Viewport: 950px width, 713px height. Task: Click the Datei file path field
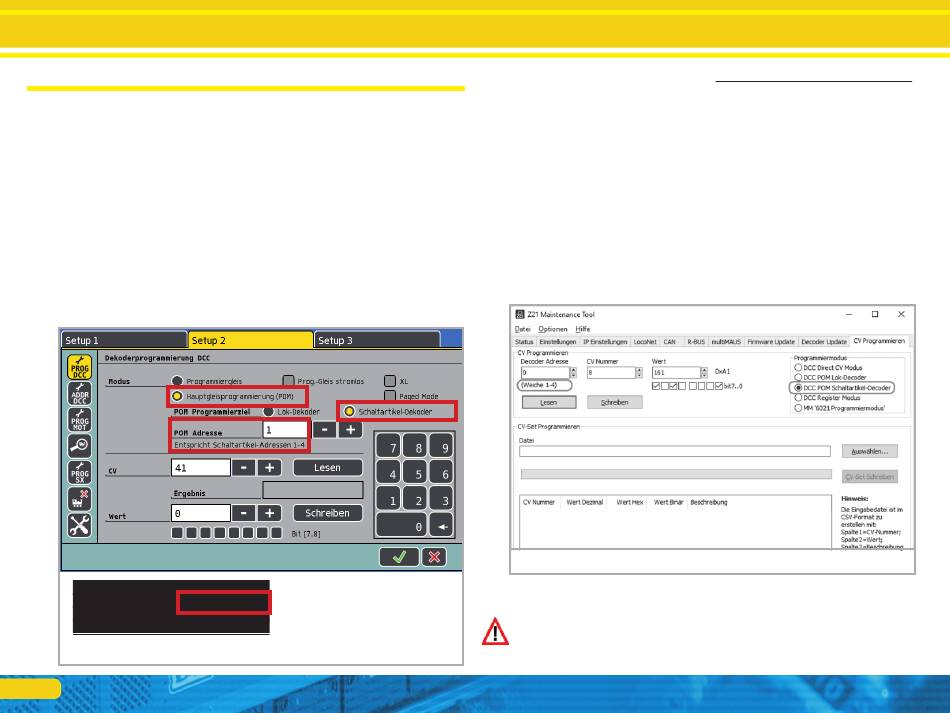click(x=675, y=451)
